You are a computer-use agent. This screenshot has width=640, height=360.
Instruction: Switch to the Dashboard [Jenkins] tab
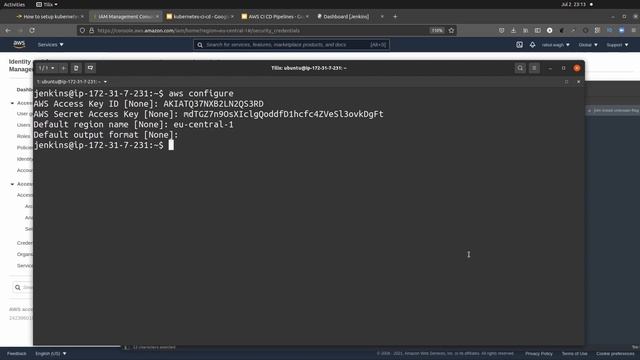point(346,17)
